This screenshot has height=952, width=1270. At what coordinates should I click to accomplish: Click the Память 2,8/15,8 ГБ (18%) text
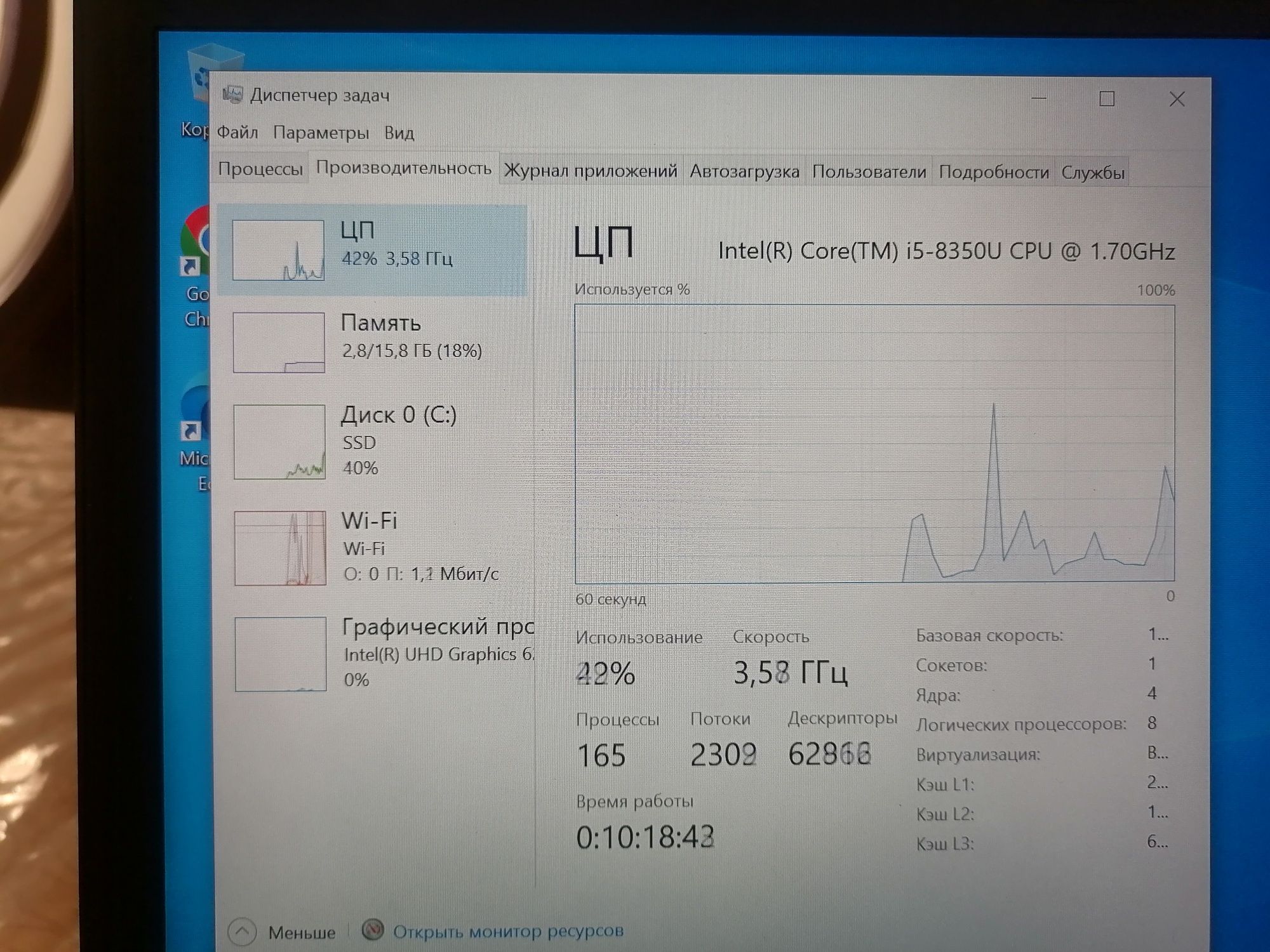click(411, 350)
